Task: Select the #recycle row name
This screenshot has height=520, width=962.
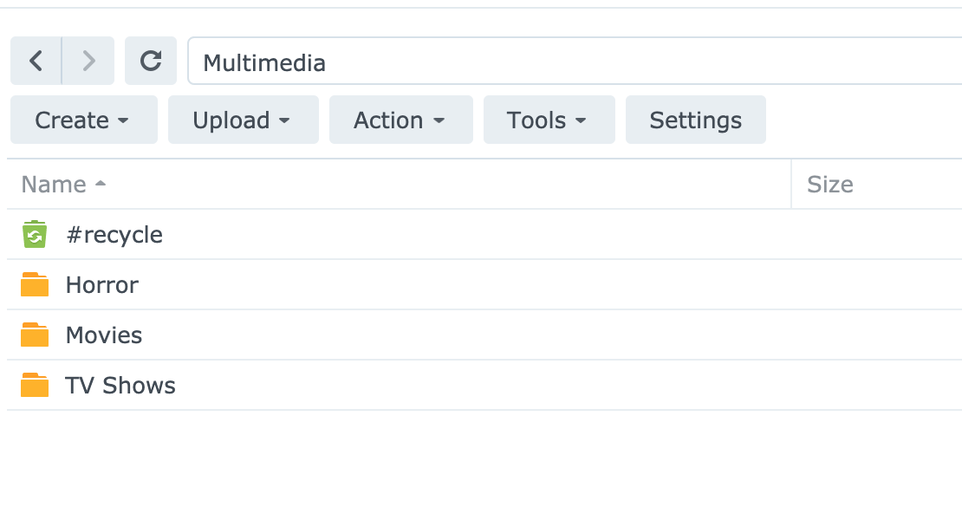Action: pos(114,235)
